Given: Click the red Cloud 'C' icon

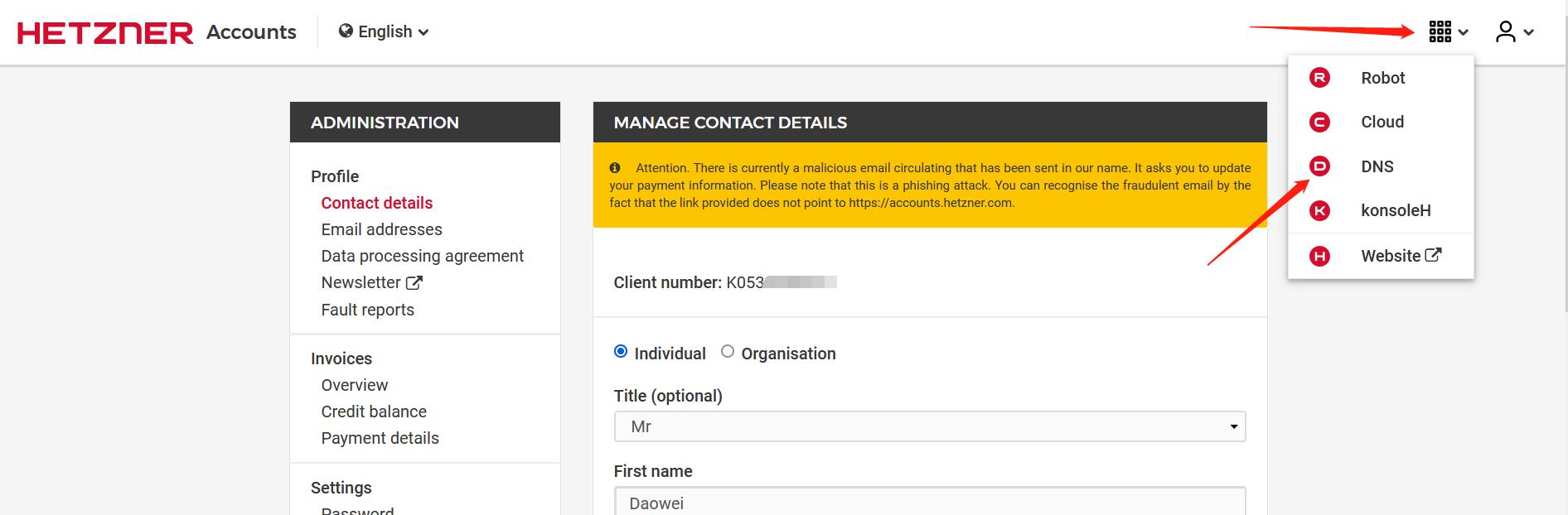Looking at the screenshot, I should (x=1319, y=123).
